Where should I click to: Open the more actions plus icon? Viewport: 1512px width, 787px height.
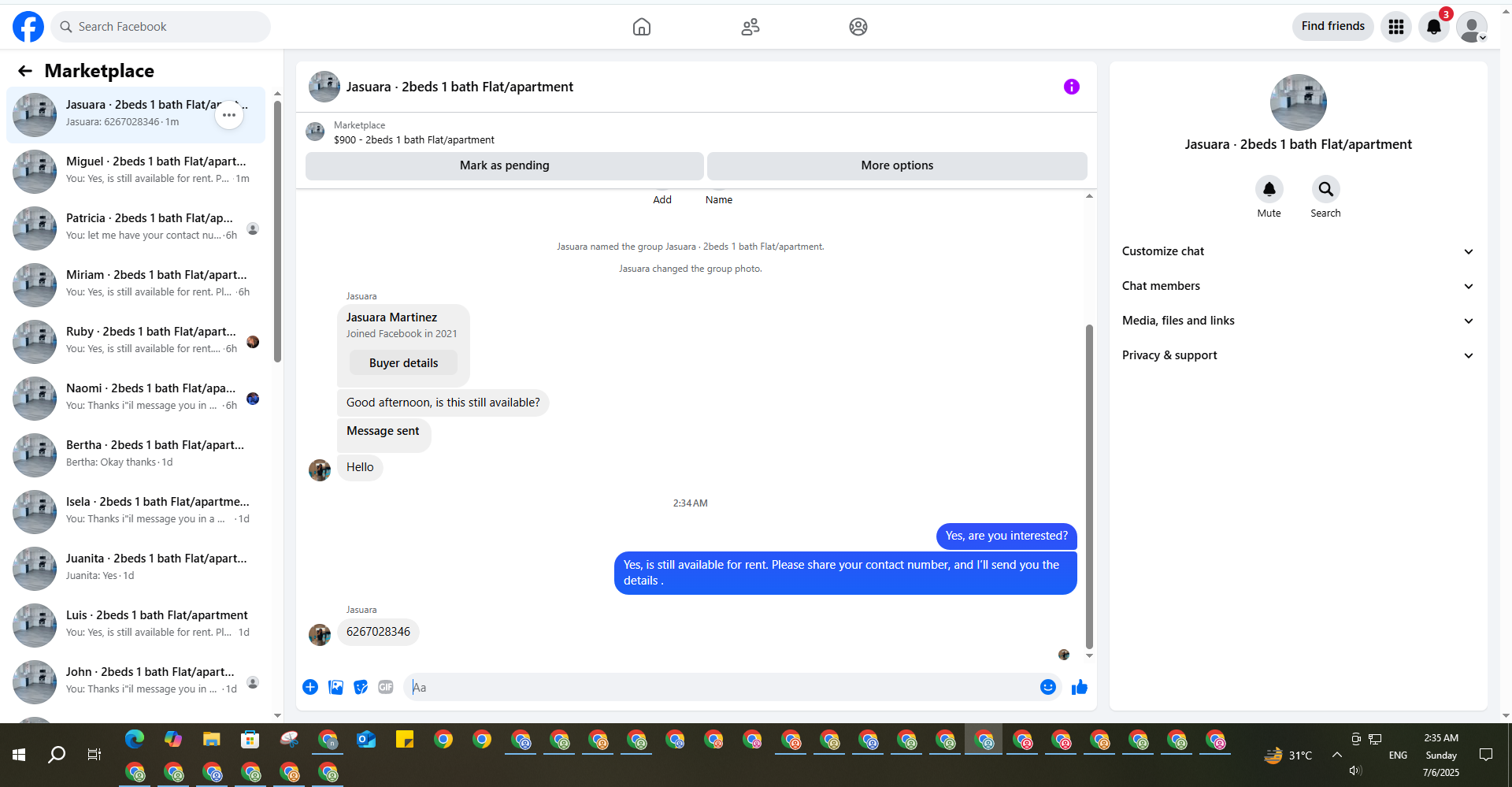tap(310, 687)
